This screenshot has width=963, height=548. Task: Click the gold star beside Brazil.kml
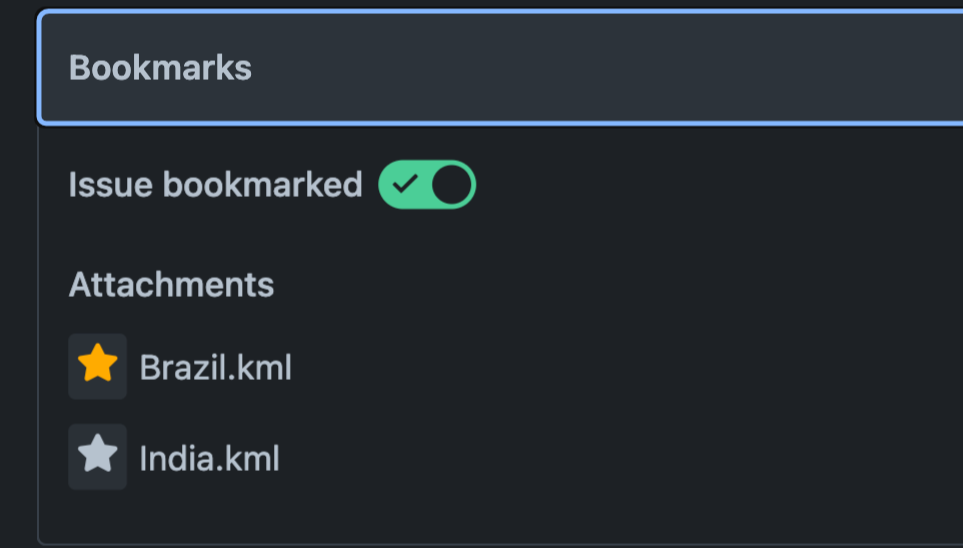coord(97,366)
